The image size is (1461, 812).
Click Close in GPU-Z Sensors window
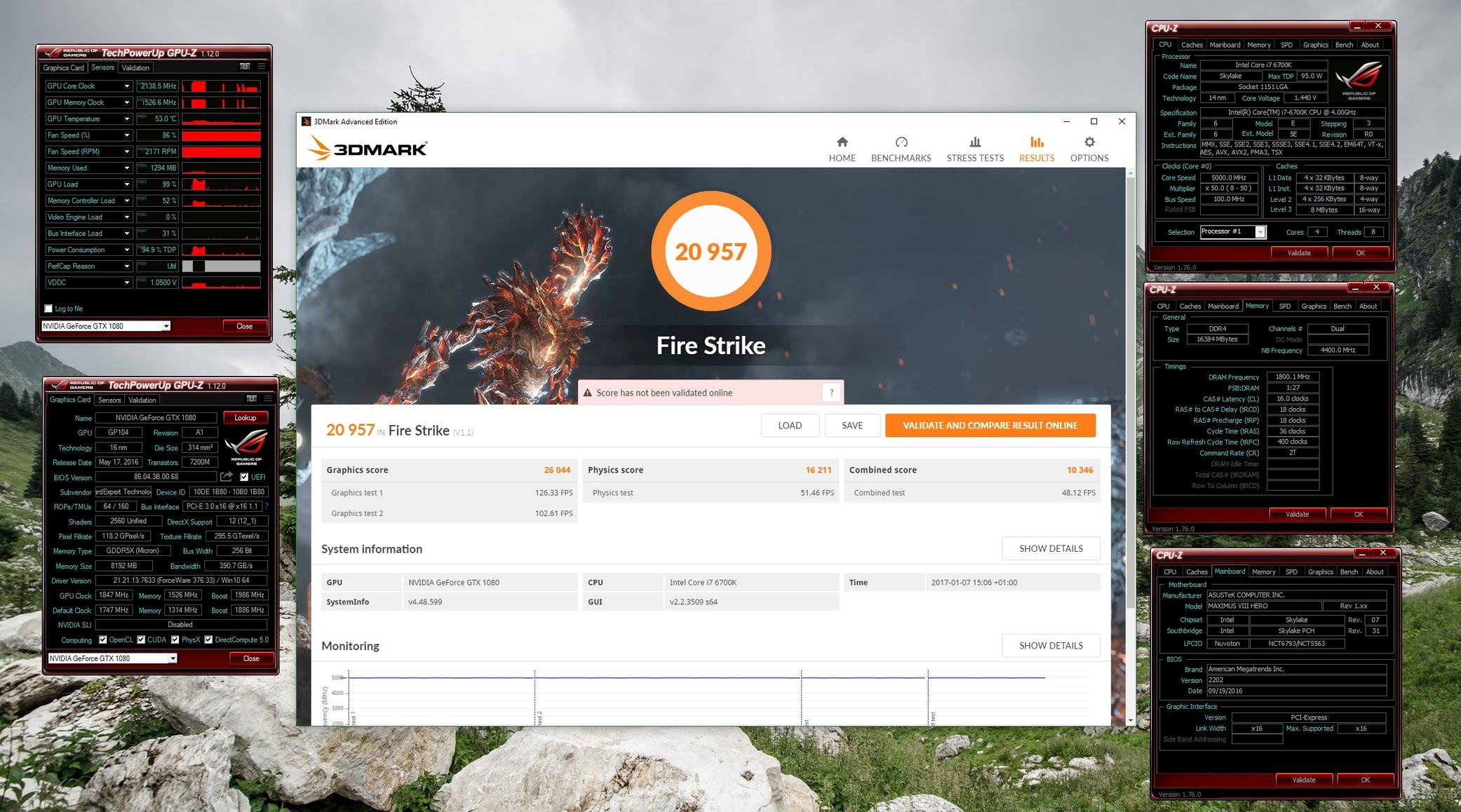point(244,326)
